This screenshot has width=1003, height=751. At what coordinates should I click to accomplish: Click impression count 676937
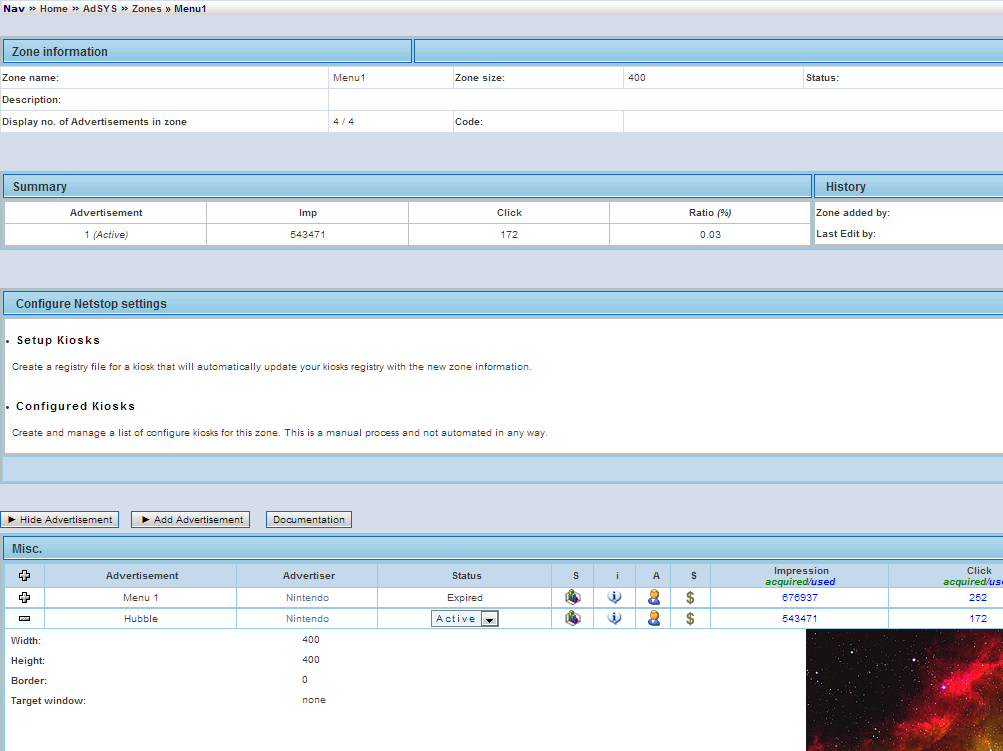tap(800, 597)
